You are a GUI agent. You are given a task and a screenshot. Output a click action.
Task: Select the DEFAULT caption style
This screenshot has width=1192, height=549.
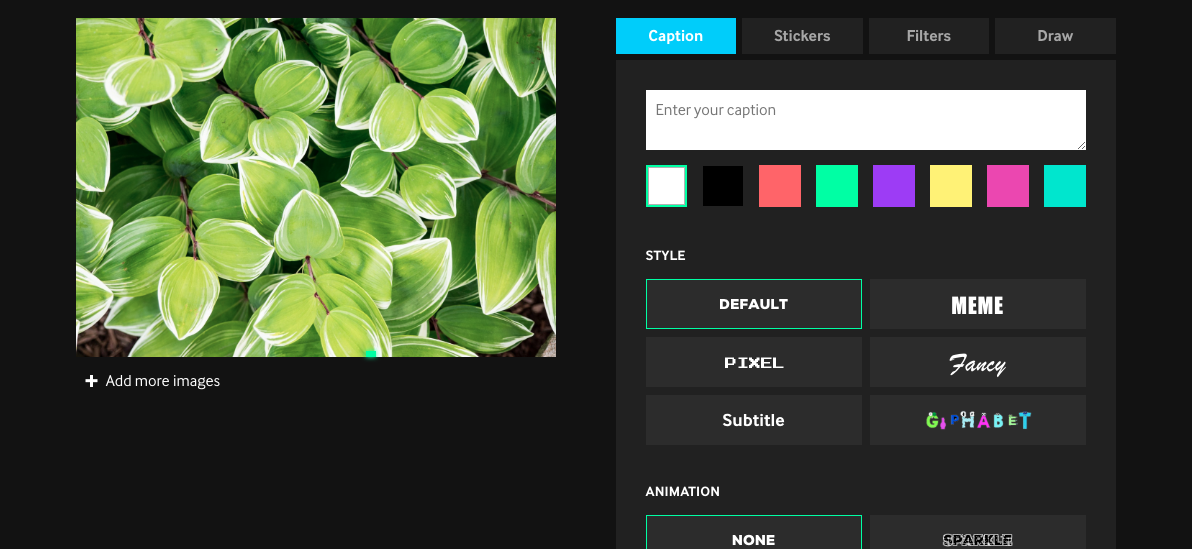pos(753,304)
